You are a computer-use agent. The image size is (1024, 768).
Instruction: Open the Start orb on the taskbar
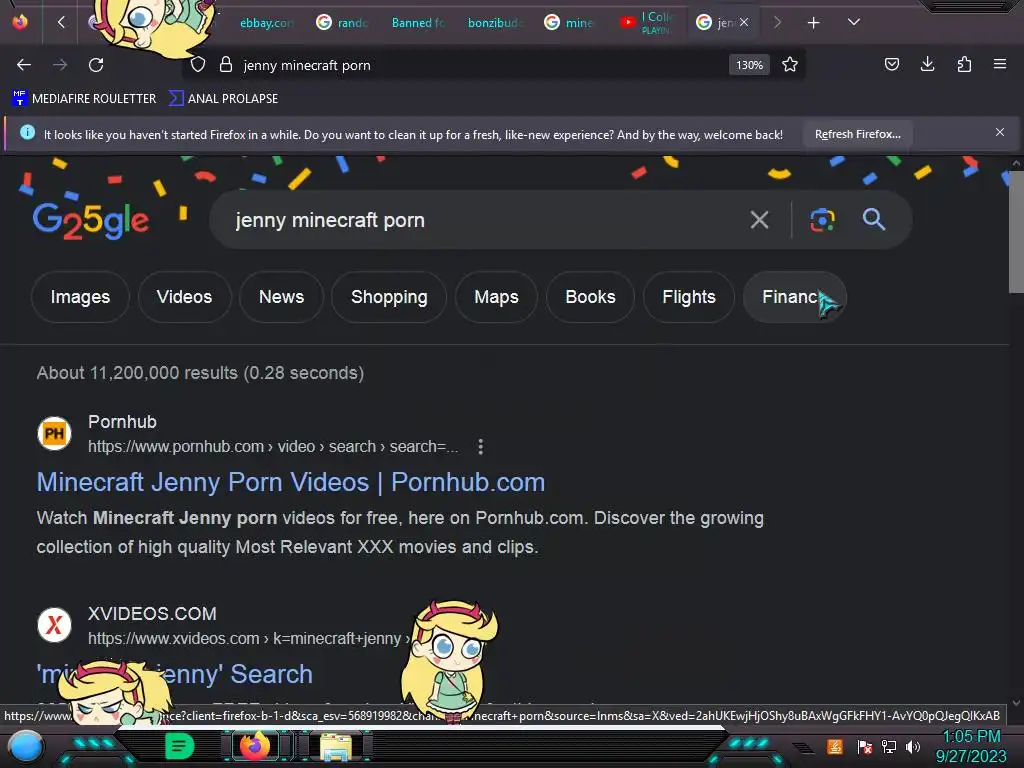[x=26, y=747]
